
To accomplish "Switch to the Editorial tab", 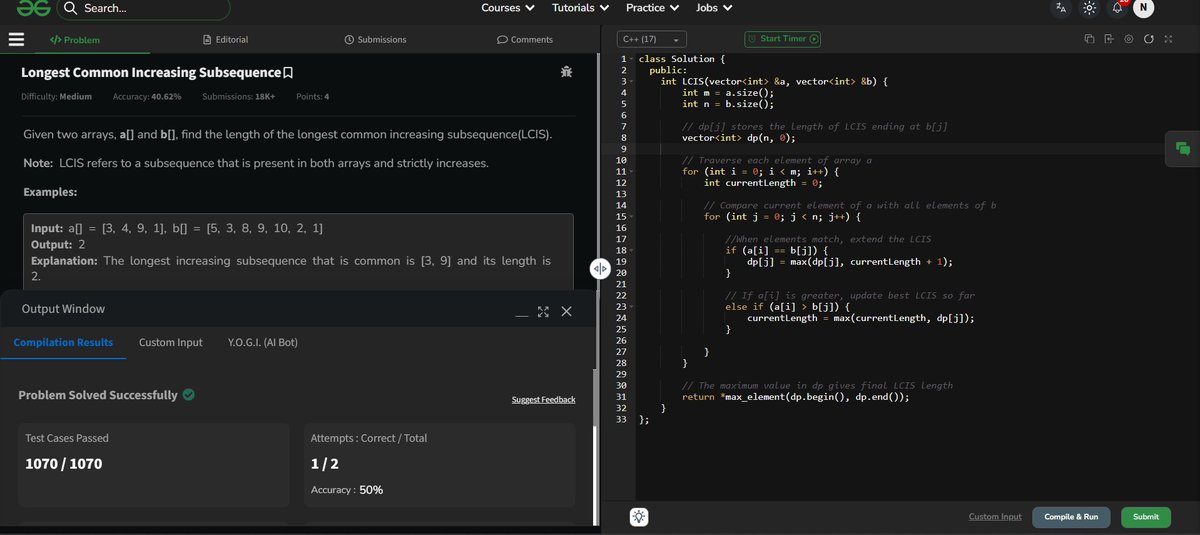I will coord(225,40).
